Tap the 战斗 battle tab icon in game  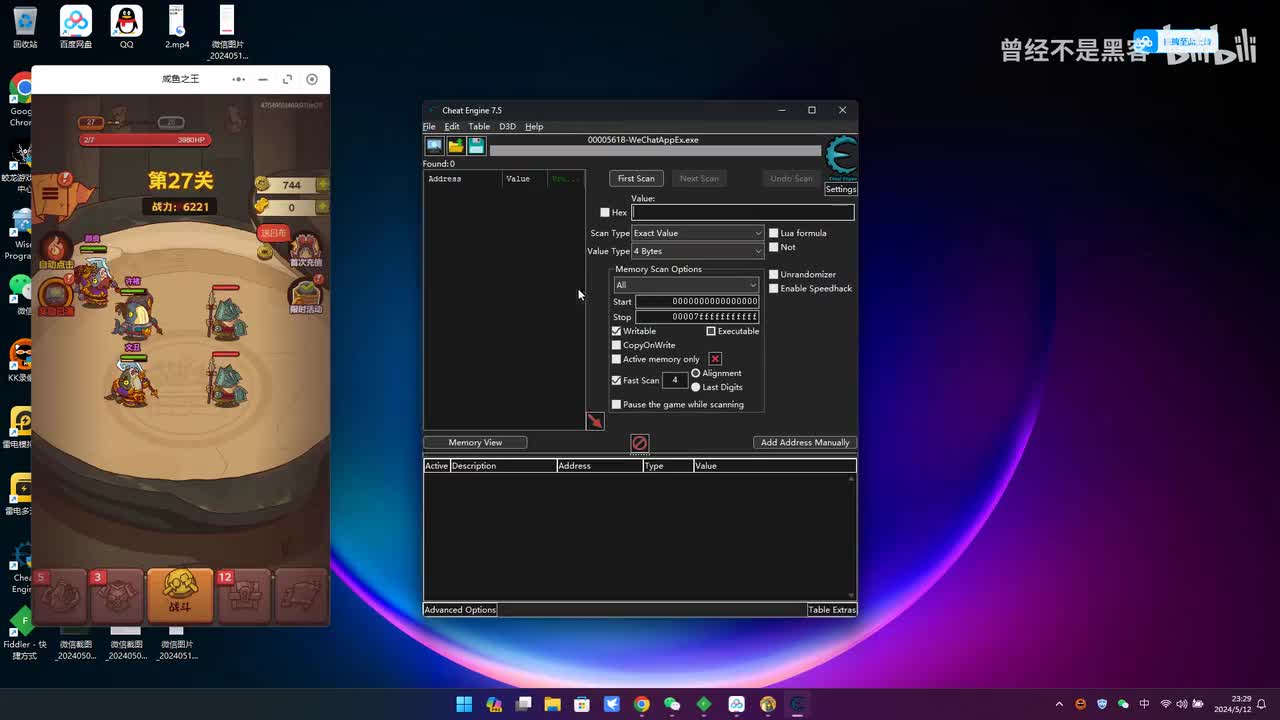point(180,594)
